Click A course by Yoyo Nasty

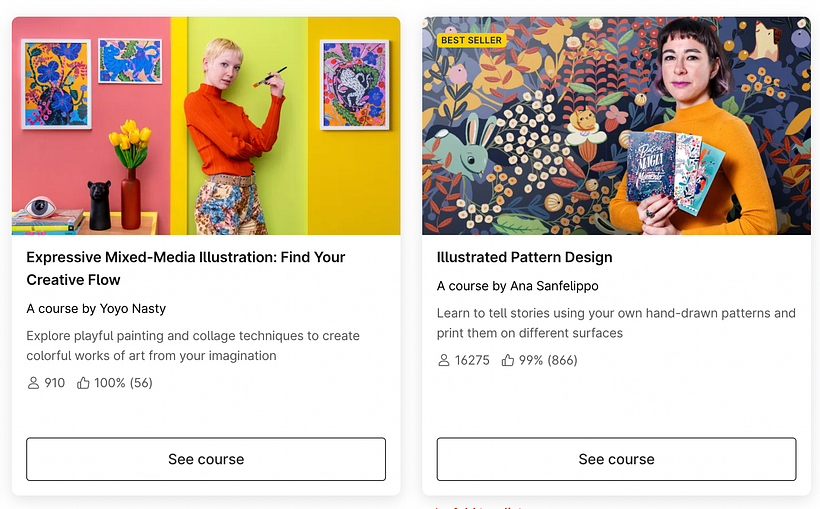[96, 309]
